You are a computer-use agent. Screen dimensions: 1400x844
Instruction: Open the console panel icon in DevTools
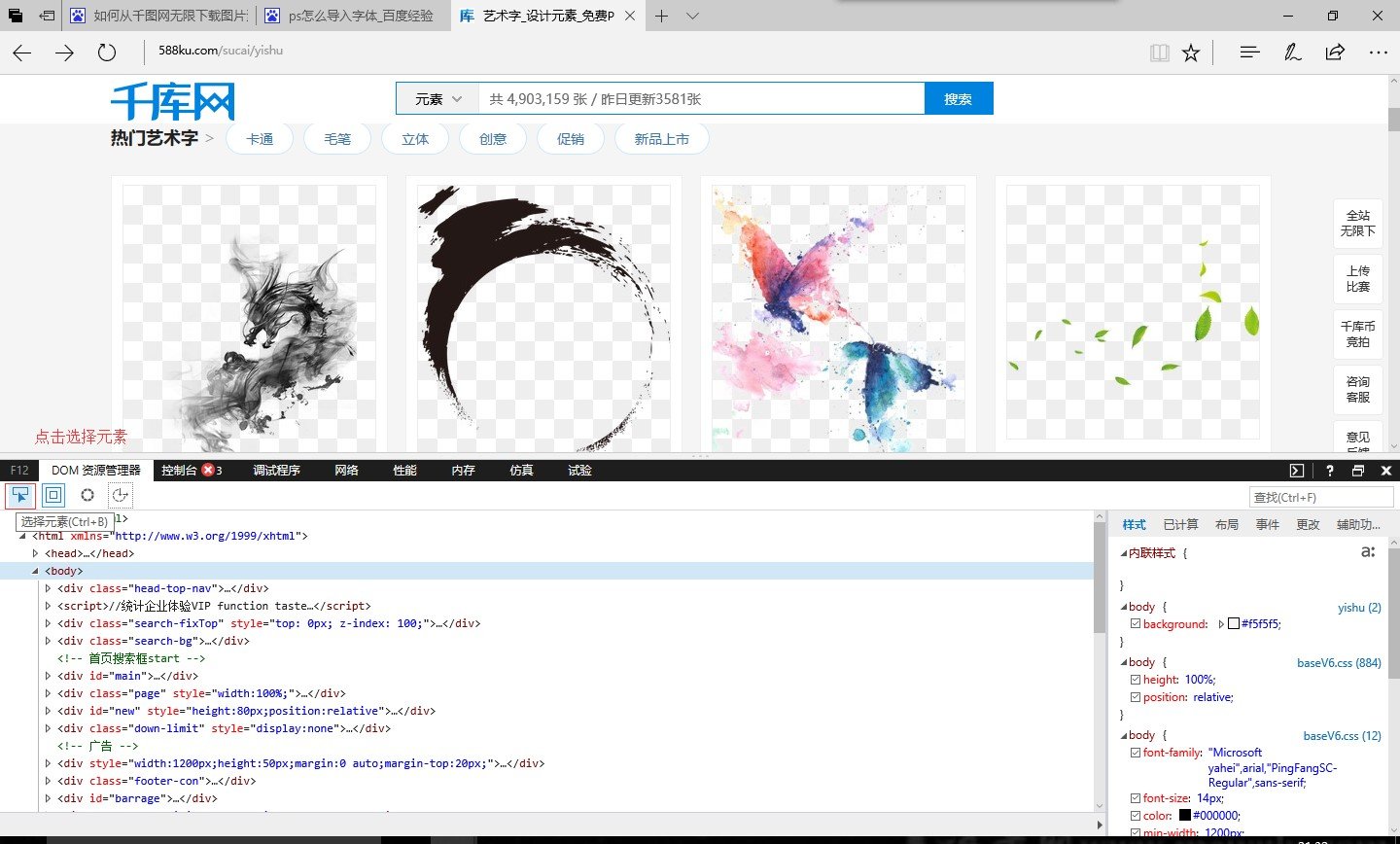pyautogui.click(x=1297, y=471)
